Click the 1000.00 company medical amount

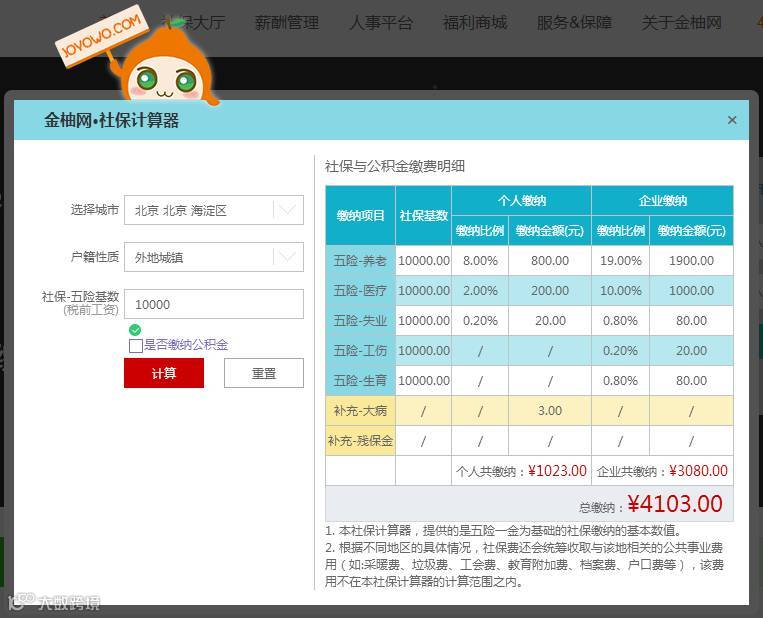691,291
